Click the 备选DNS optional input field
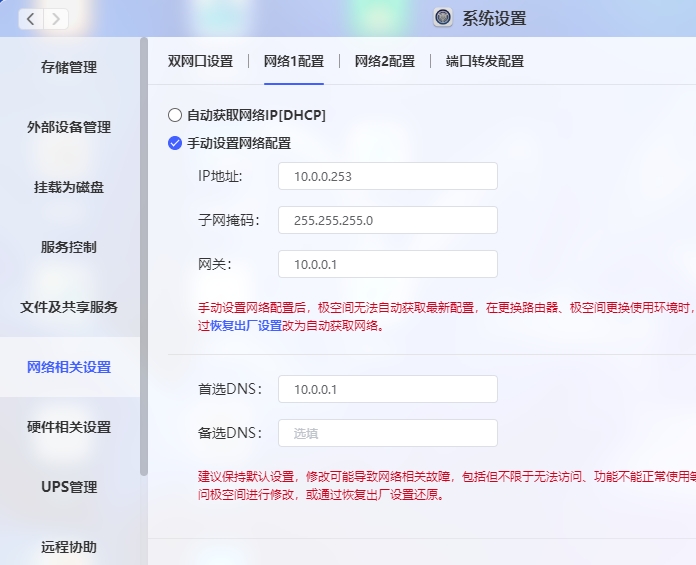This screenshot has width=696, height=565. 388,433
